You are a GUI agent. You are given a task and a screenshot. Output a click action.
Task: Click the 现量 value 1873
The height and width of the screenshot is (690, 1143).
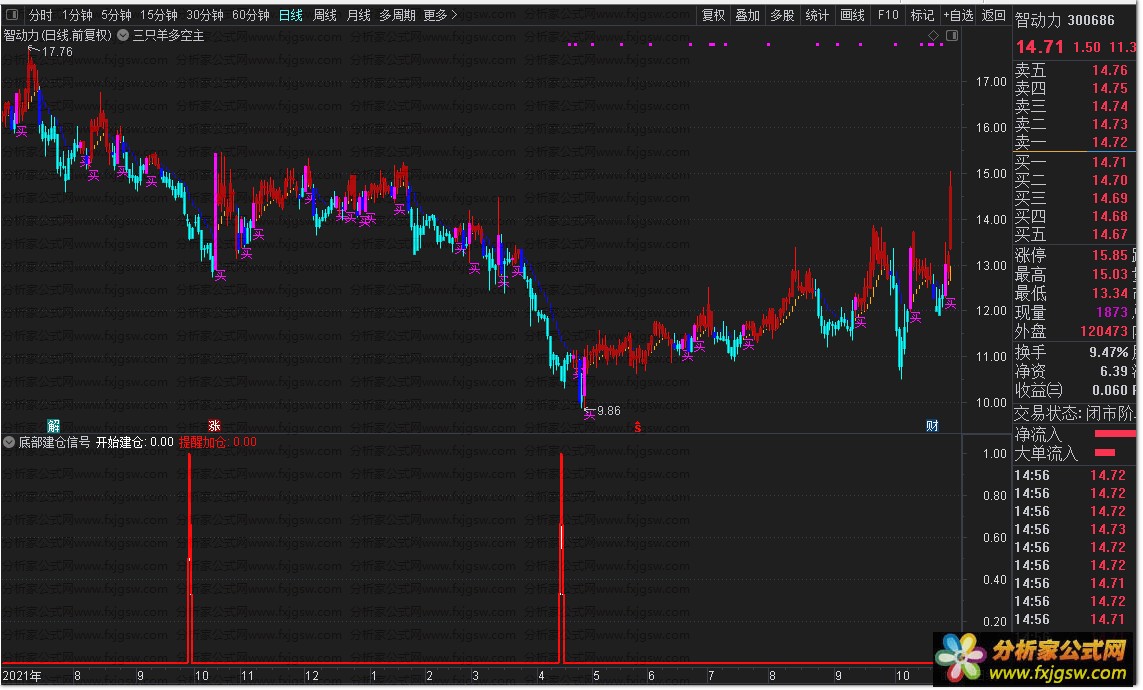coord(1112,312)
